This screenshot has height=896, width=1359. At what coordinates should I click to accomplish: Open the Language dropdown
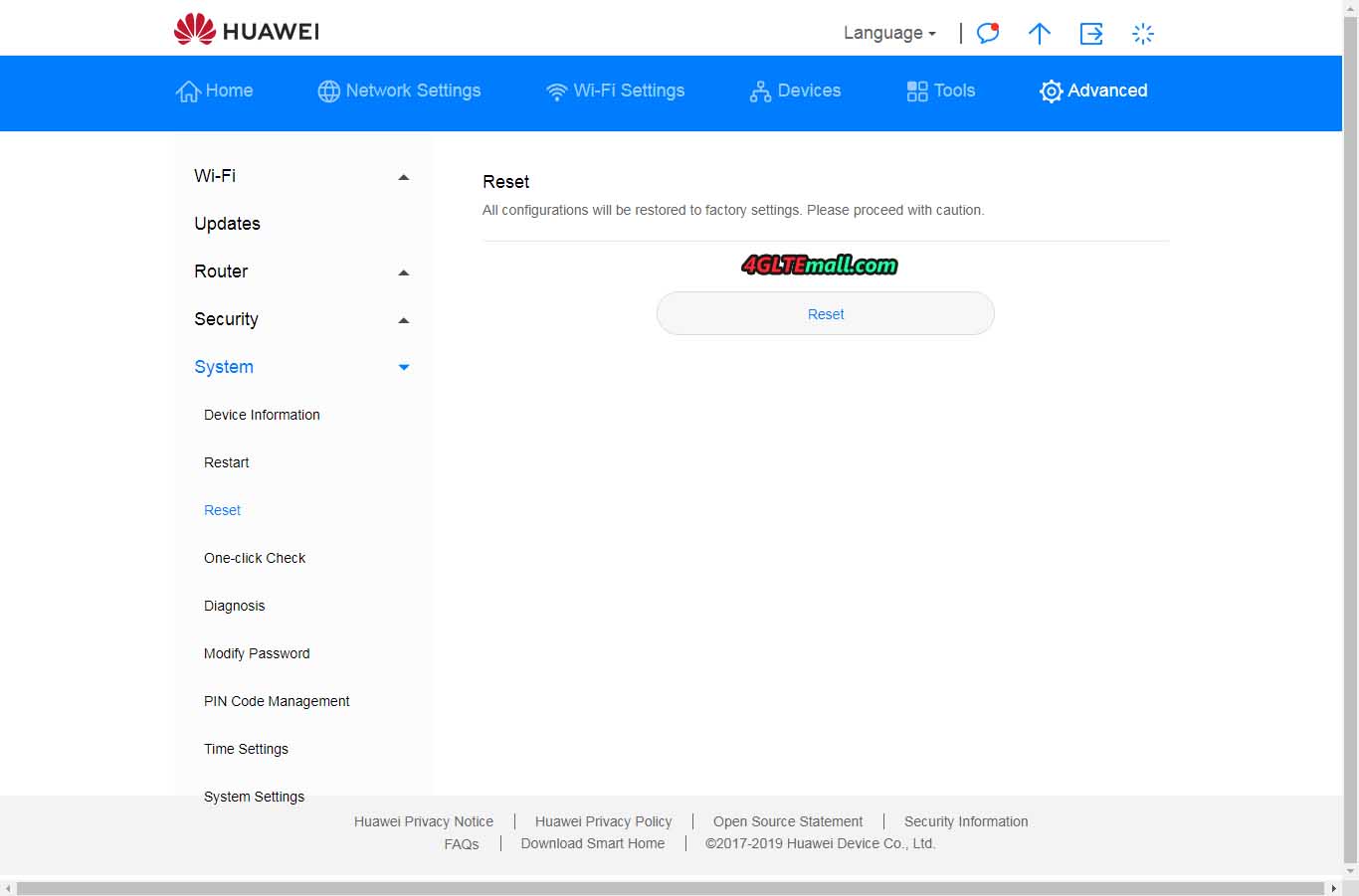[889, 33]
